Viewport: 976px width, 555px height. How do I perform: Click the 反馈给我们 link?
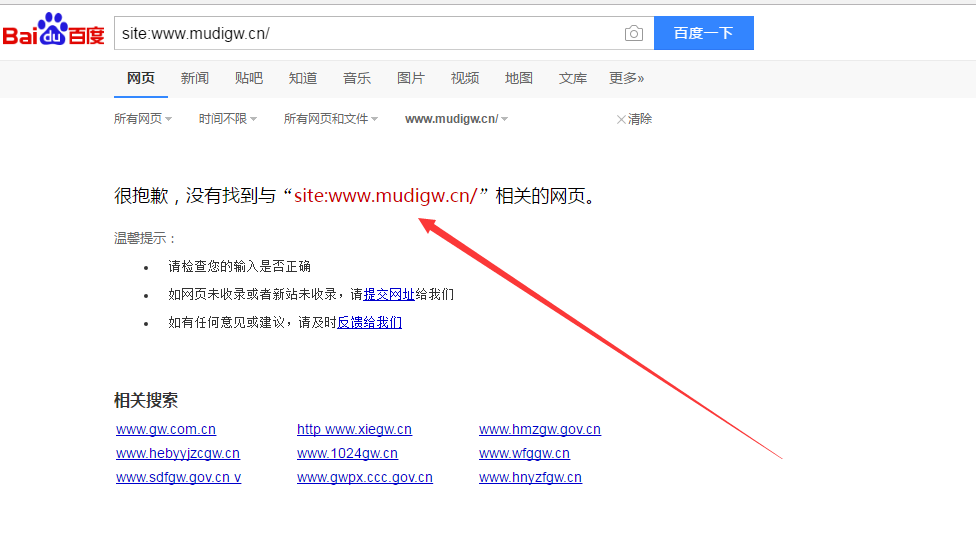(369, 322)
